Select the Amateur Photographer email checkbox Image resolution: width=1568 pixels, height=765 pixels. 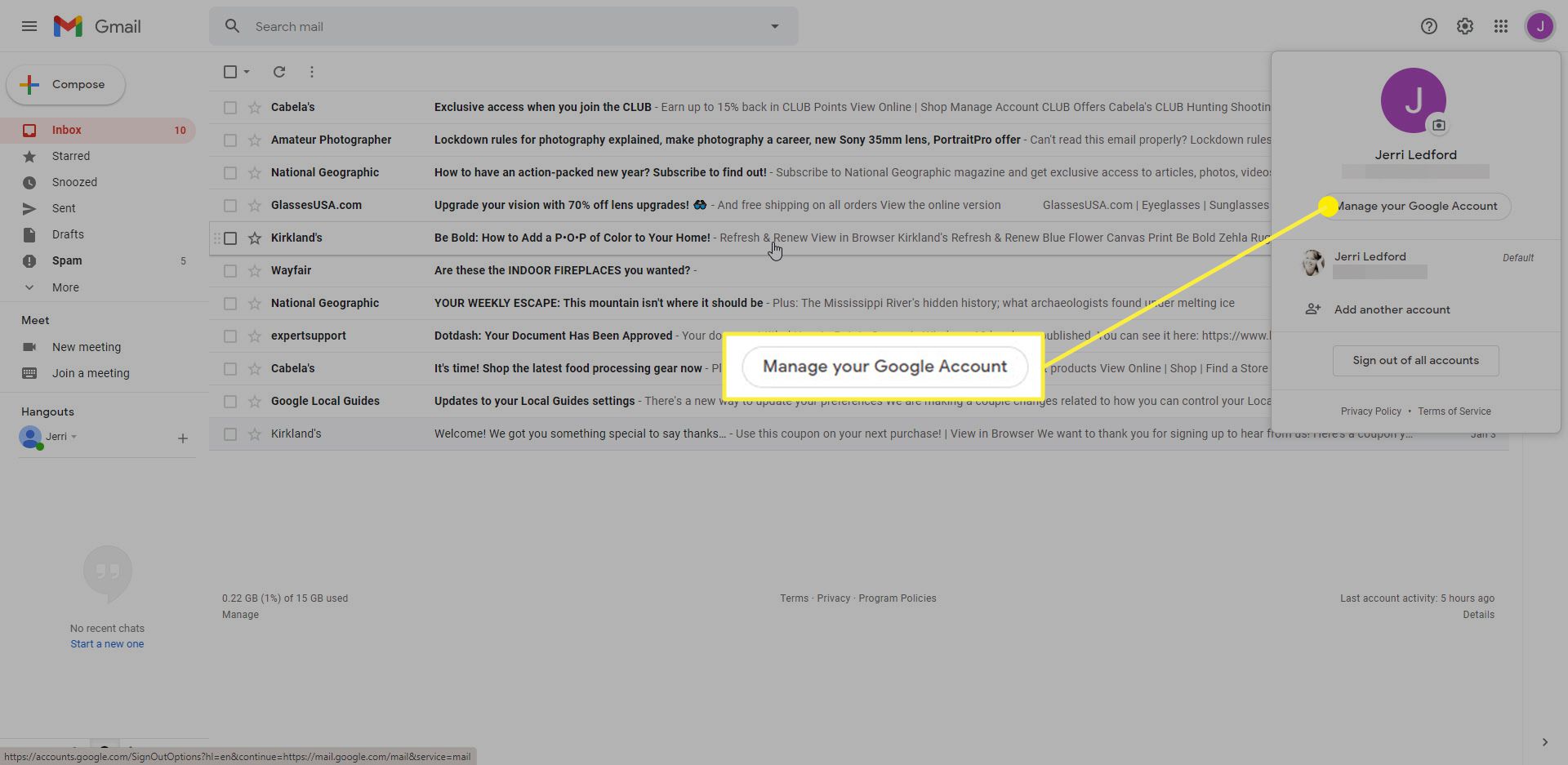click(x=230, y=140)
